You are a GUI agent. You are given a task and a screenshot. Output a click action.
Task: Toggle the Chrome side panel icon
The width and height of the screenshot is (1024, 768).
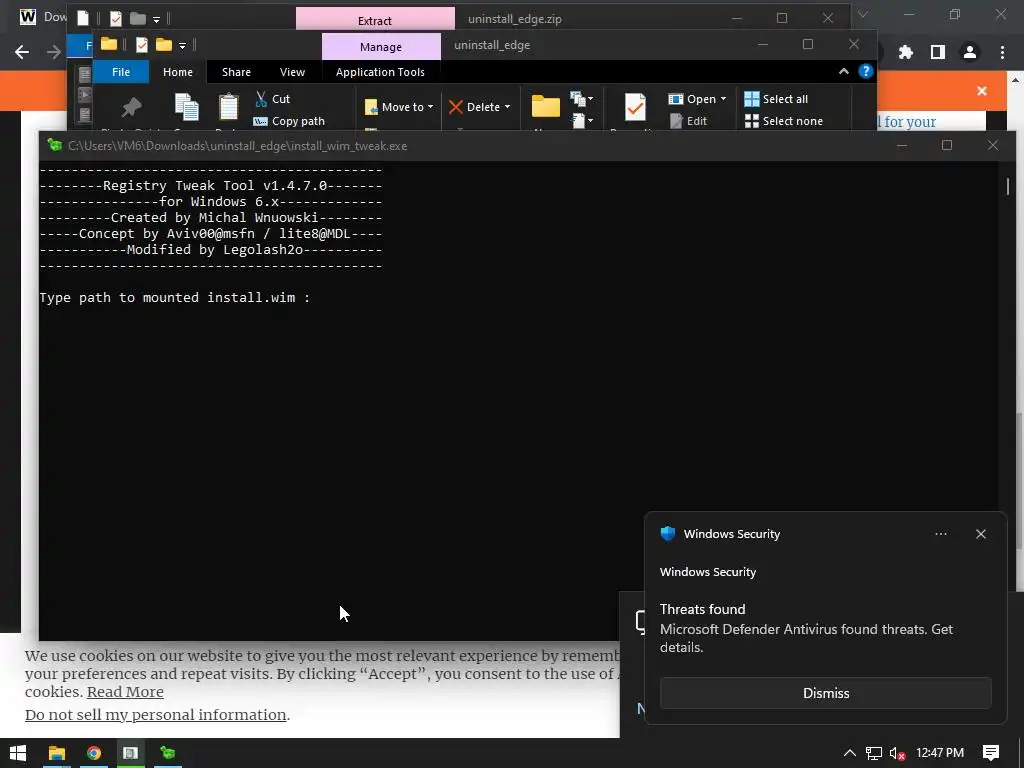pyautogui.click(x=938, y=52)
